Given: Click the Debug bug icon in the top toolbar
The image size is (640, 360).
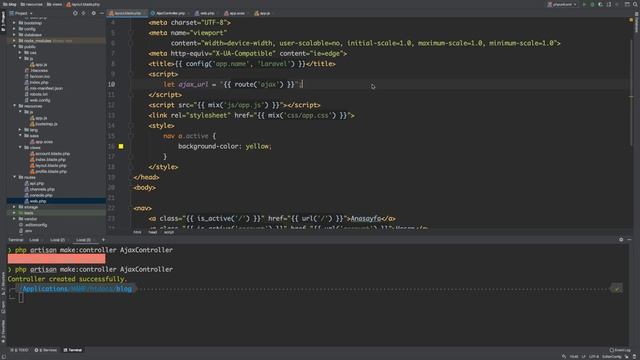Looking at the screenshot, I should tap(592, 4).
